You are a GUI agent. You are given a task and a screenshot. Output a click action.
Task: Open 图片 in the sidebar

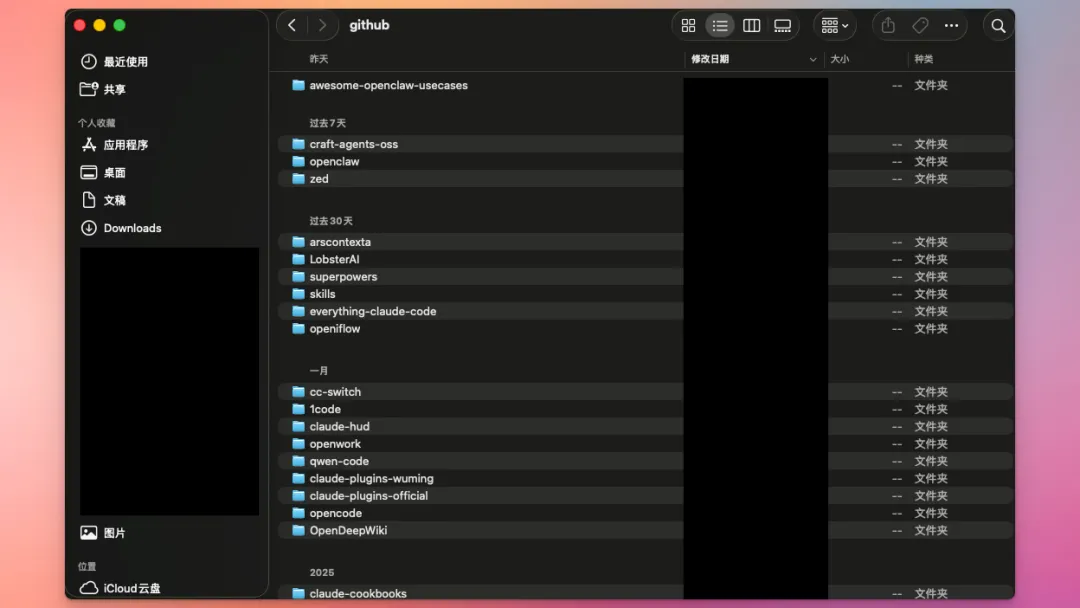[x=103, y=532]
